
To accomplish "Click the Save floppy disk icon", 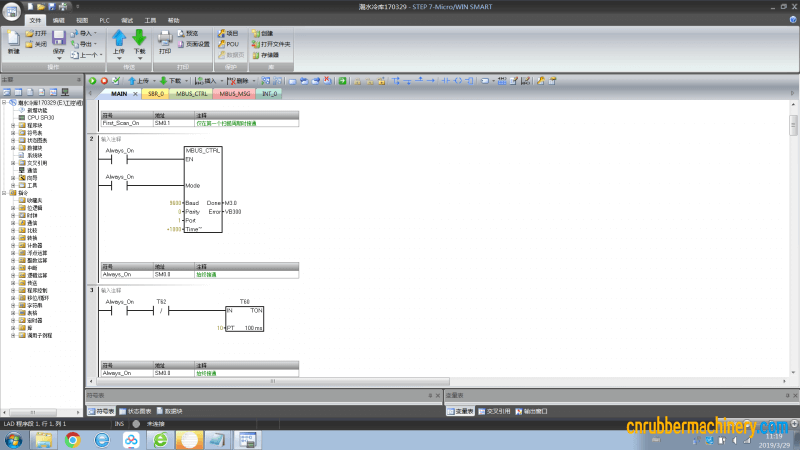I will [58, 38].
